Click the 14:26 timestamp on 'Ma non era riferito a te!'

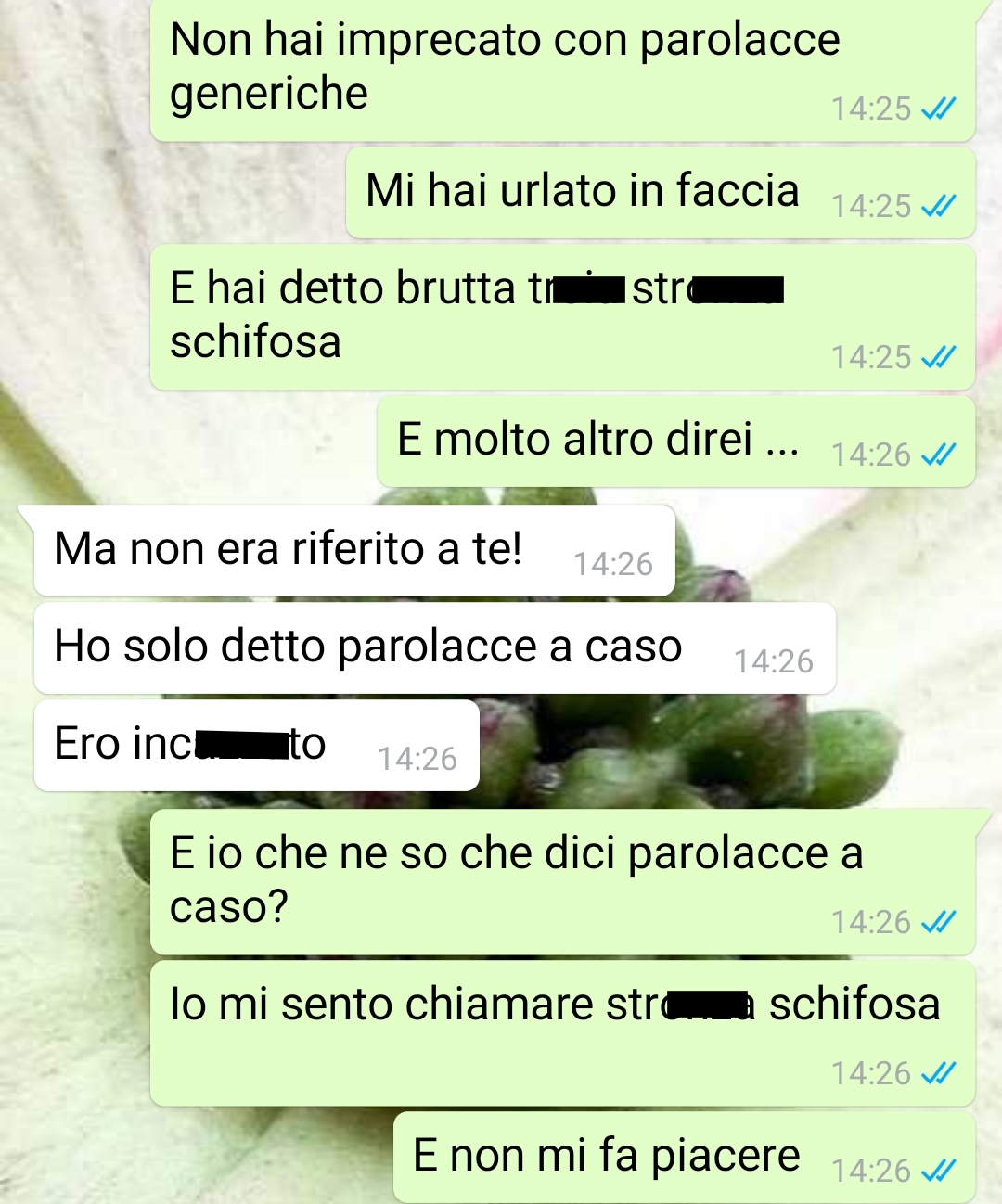coord(613,564)
